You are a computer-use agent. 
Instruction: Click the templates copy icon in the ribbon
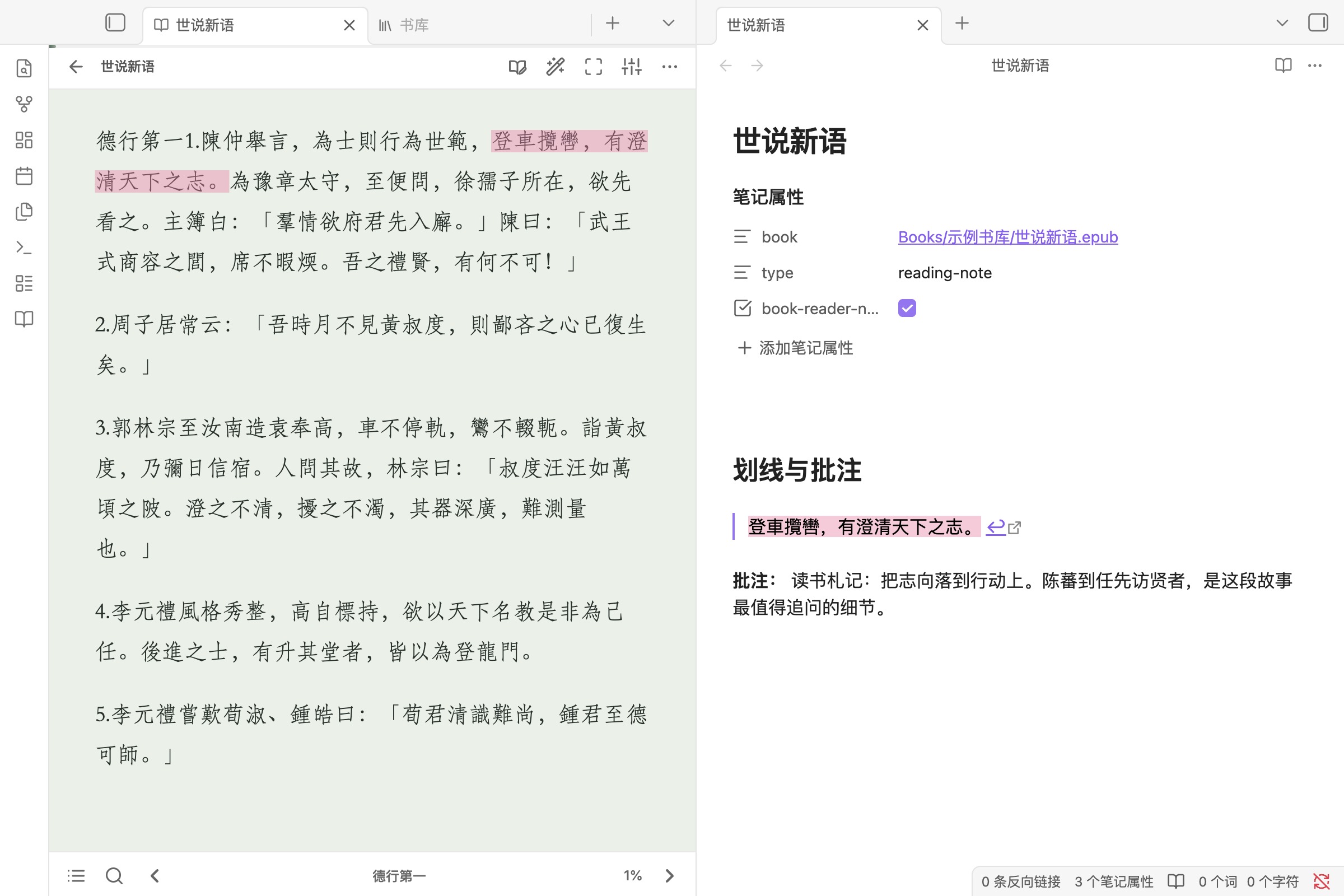(x=24, y=212)
